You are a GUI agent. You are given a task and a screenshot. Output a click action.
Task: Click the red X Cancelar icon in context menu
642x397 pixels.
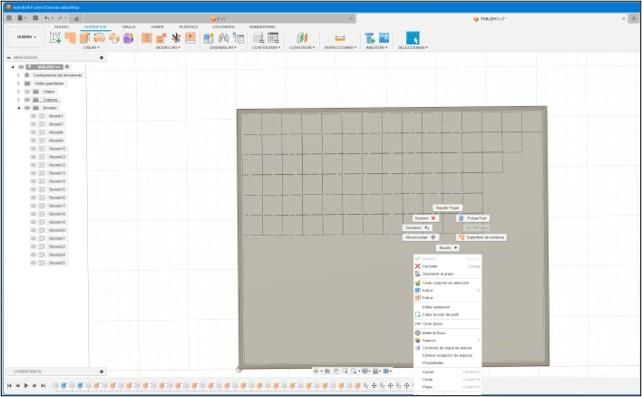418,266
